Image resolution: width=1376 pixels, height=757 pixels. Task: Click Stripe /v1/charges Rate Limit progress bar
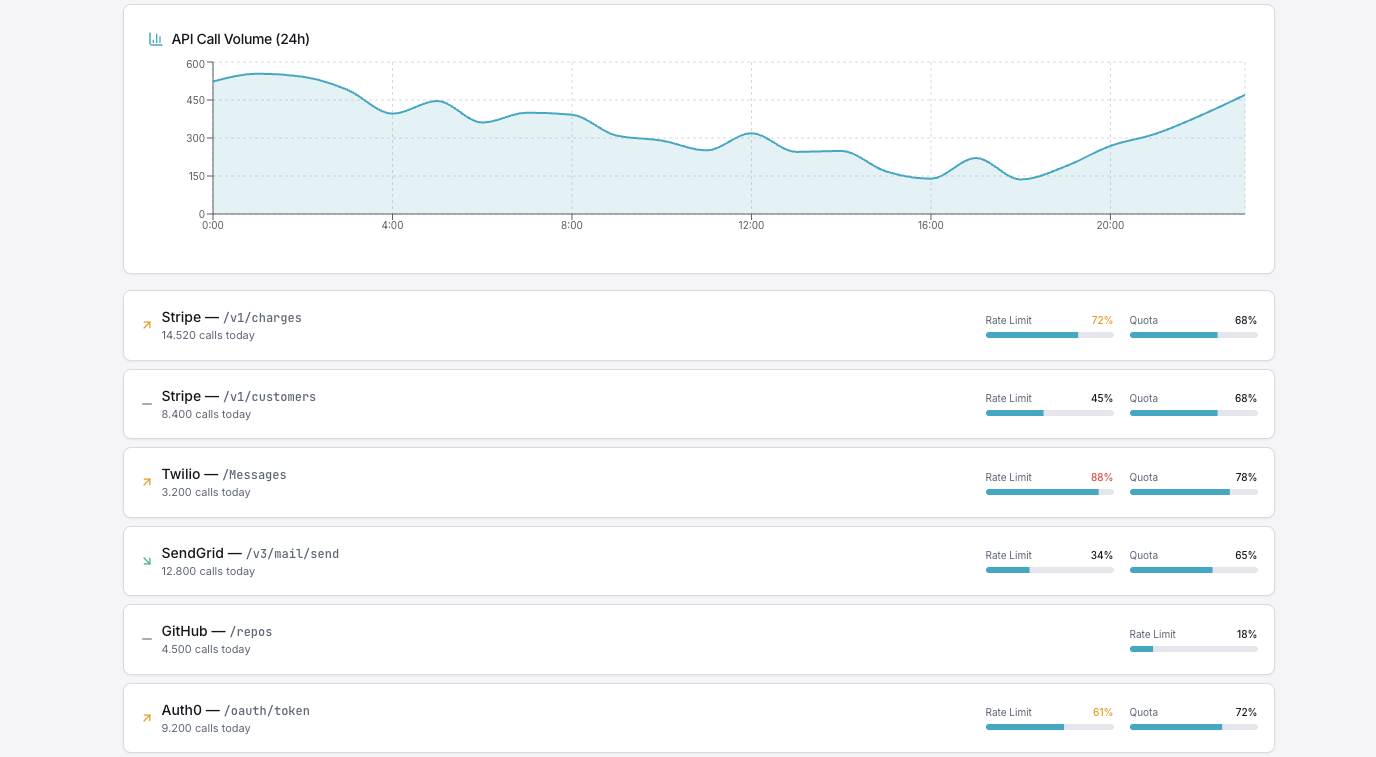click(1049, 335)
